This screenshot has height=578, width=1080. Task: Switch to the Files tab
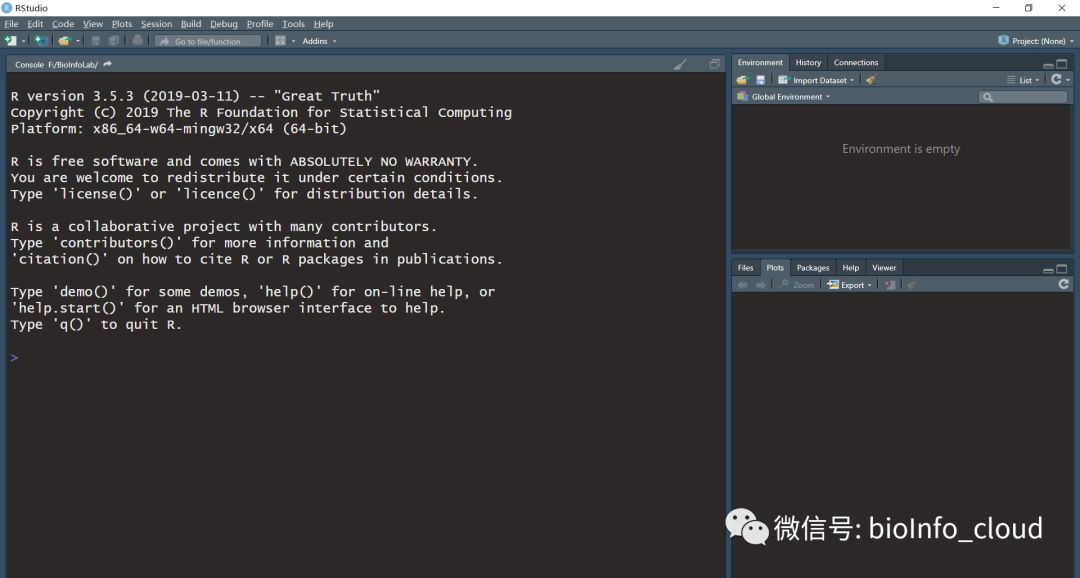pyautogui.click(x=745, y=268)
